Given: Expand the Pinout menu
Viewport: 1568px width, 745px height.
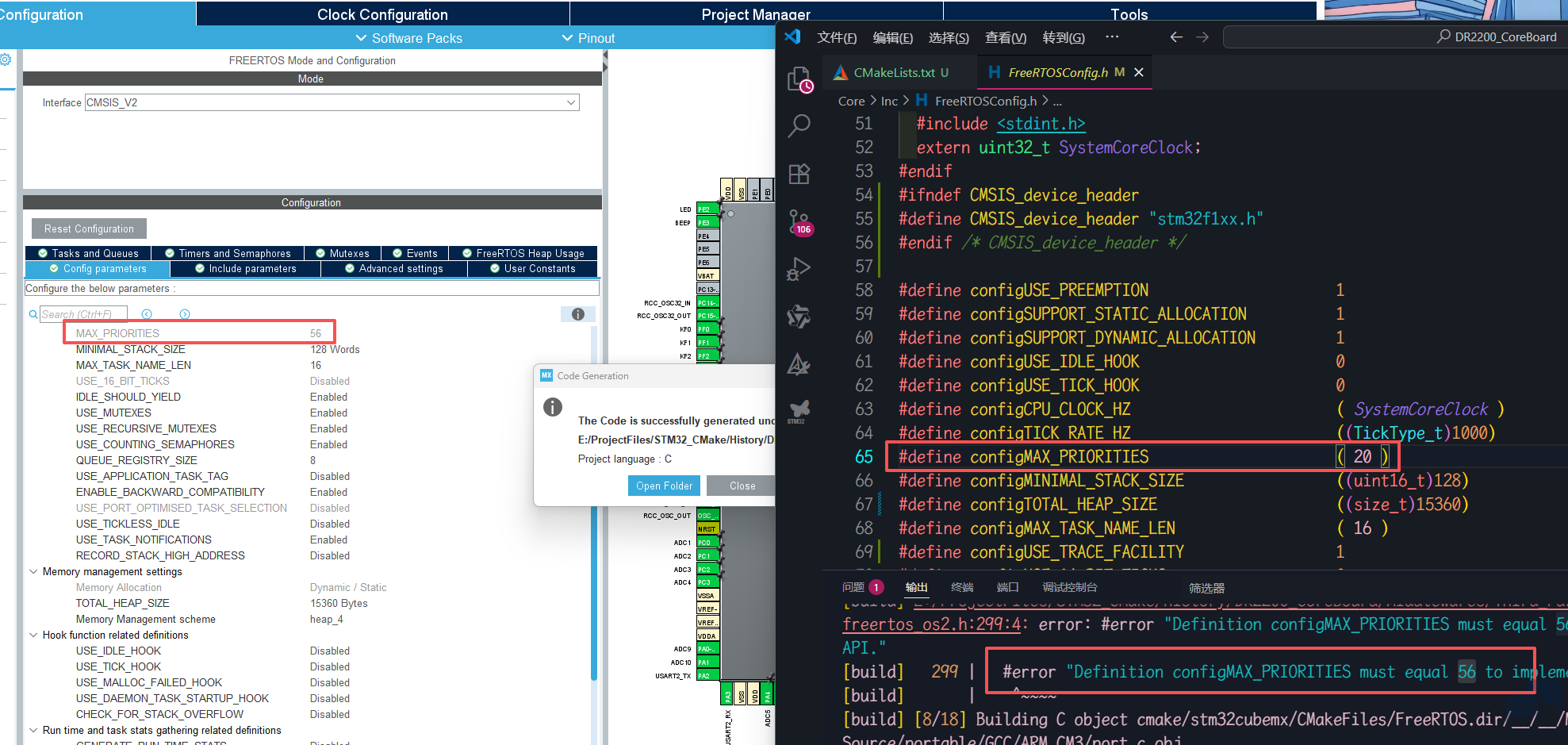Looking at the screenshot, I should pos(588,38).
